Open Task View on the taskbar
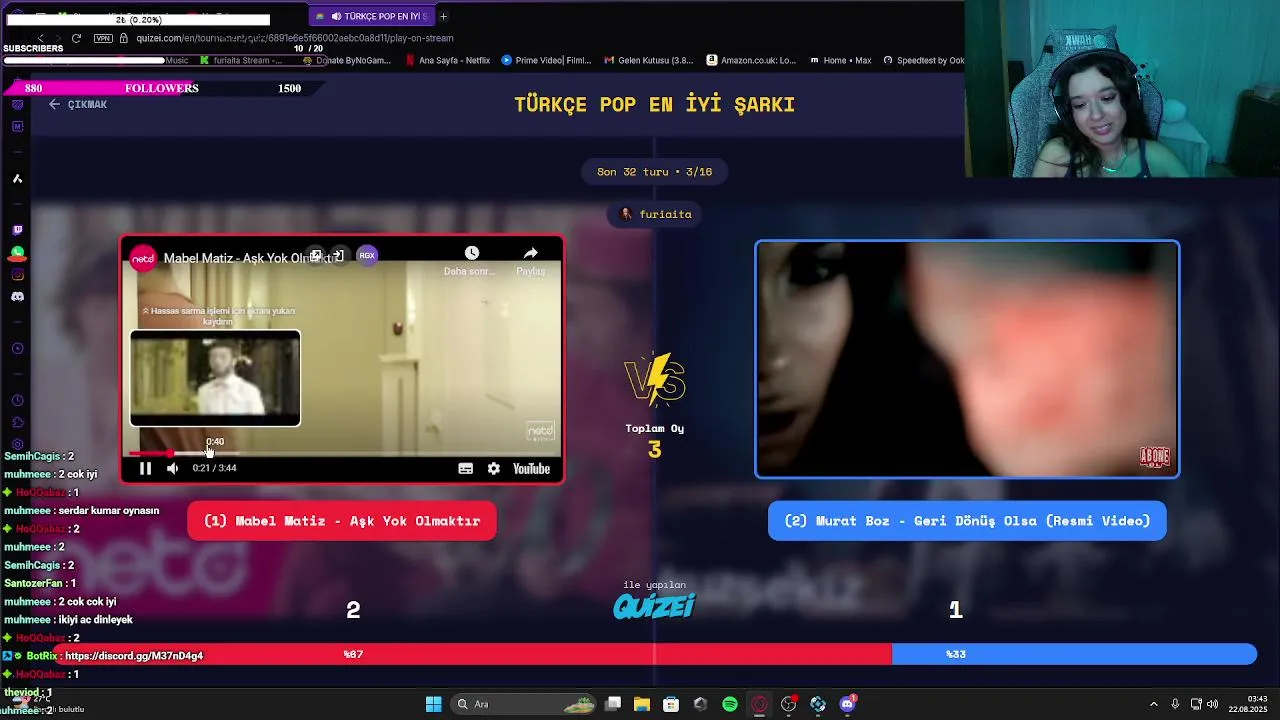 click(x=613, y=704)
